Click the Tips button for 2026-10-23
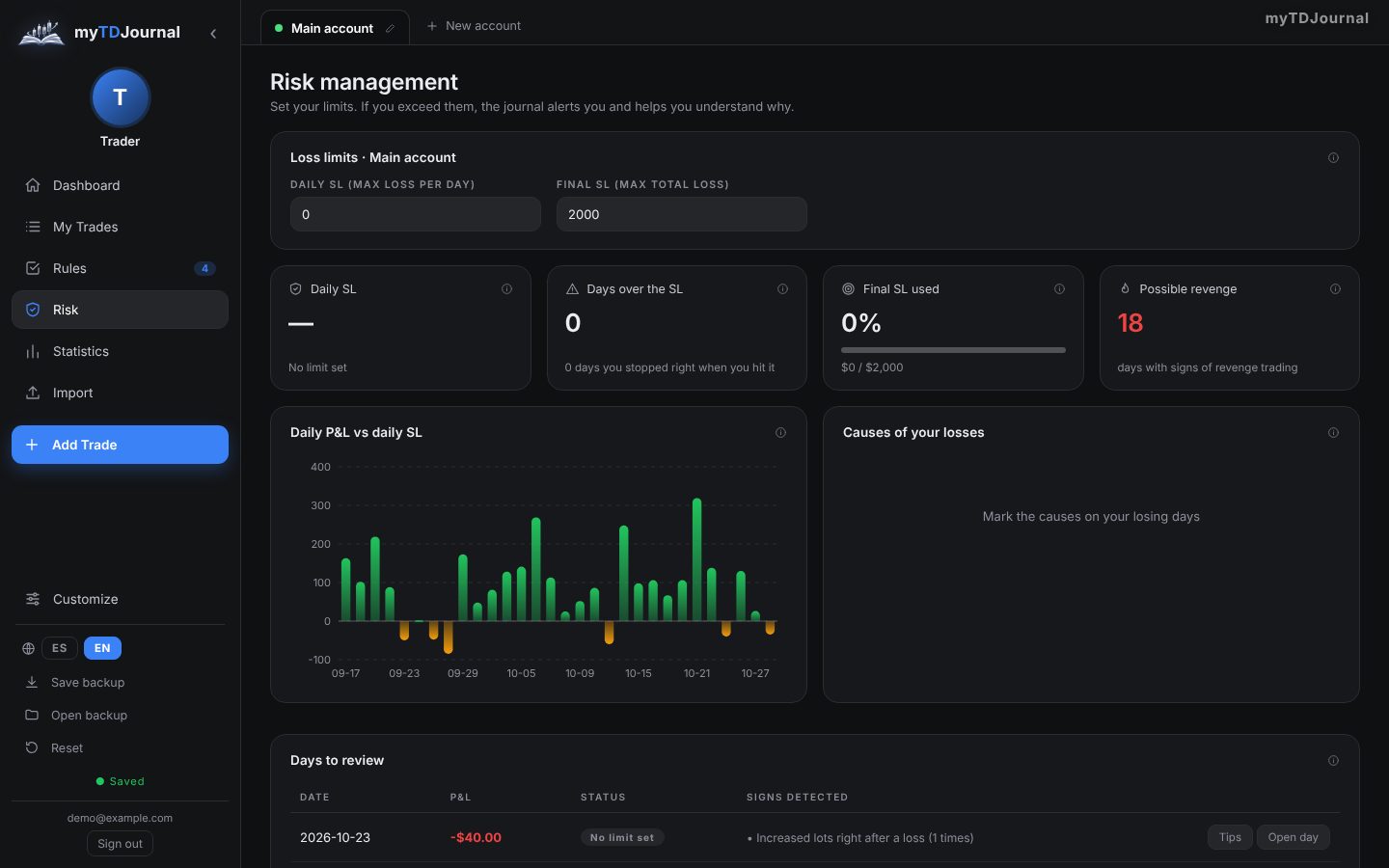The width and height of the screenshot is (1389, 868). pyautogui.click(x=1230, y=837)
